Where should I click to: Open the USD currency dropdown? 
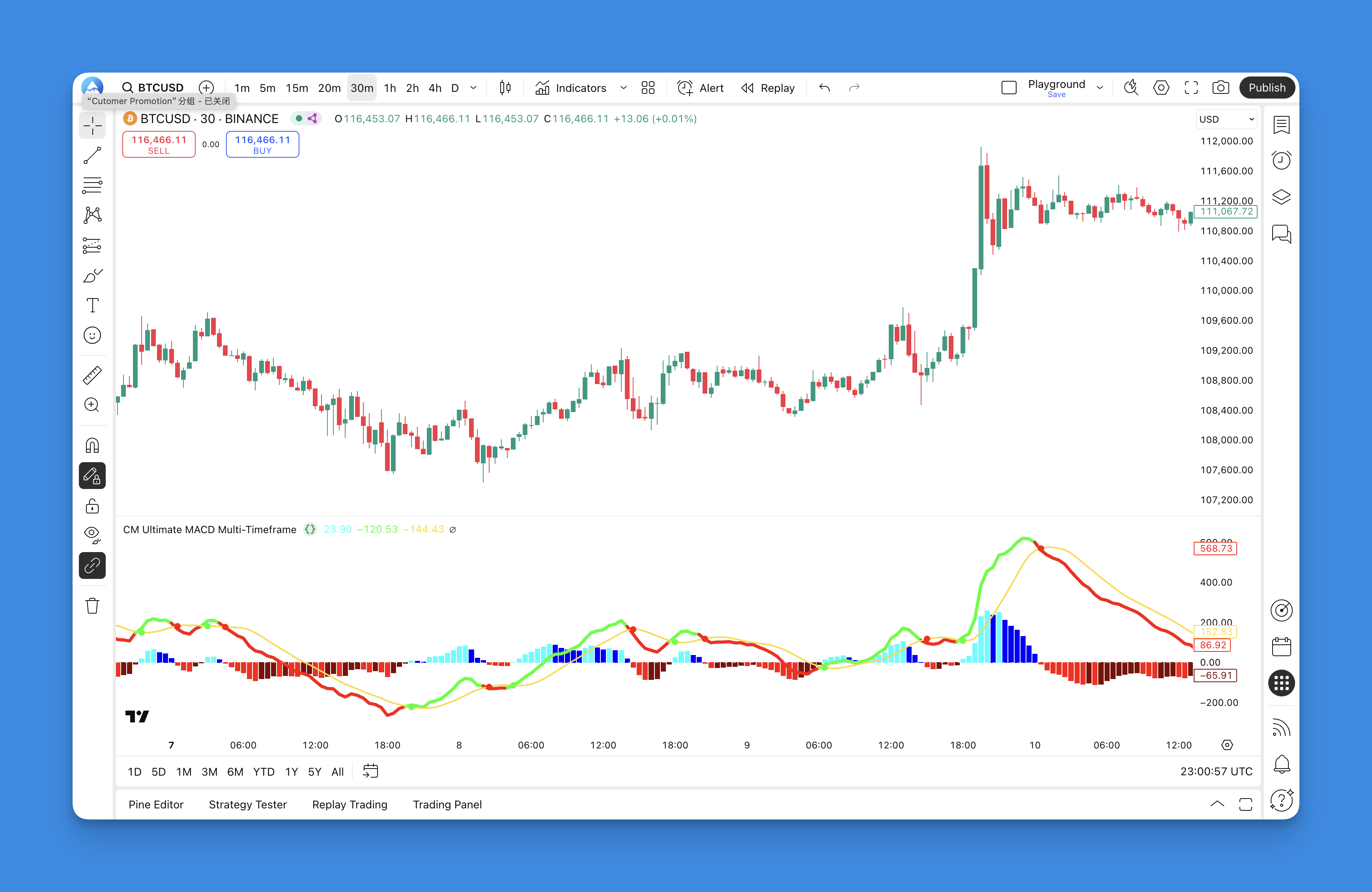click(1226, 119)
